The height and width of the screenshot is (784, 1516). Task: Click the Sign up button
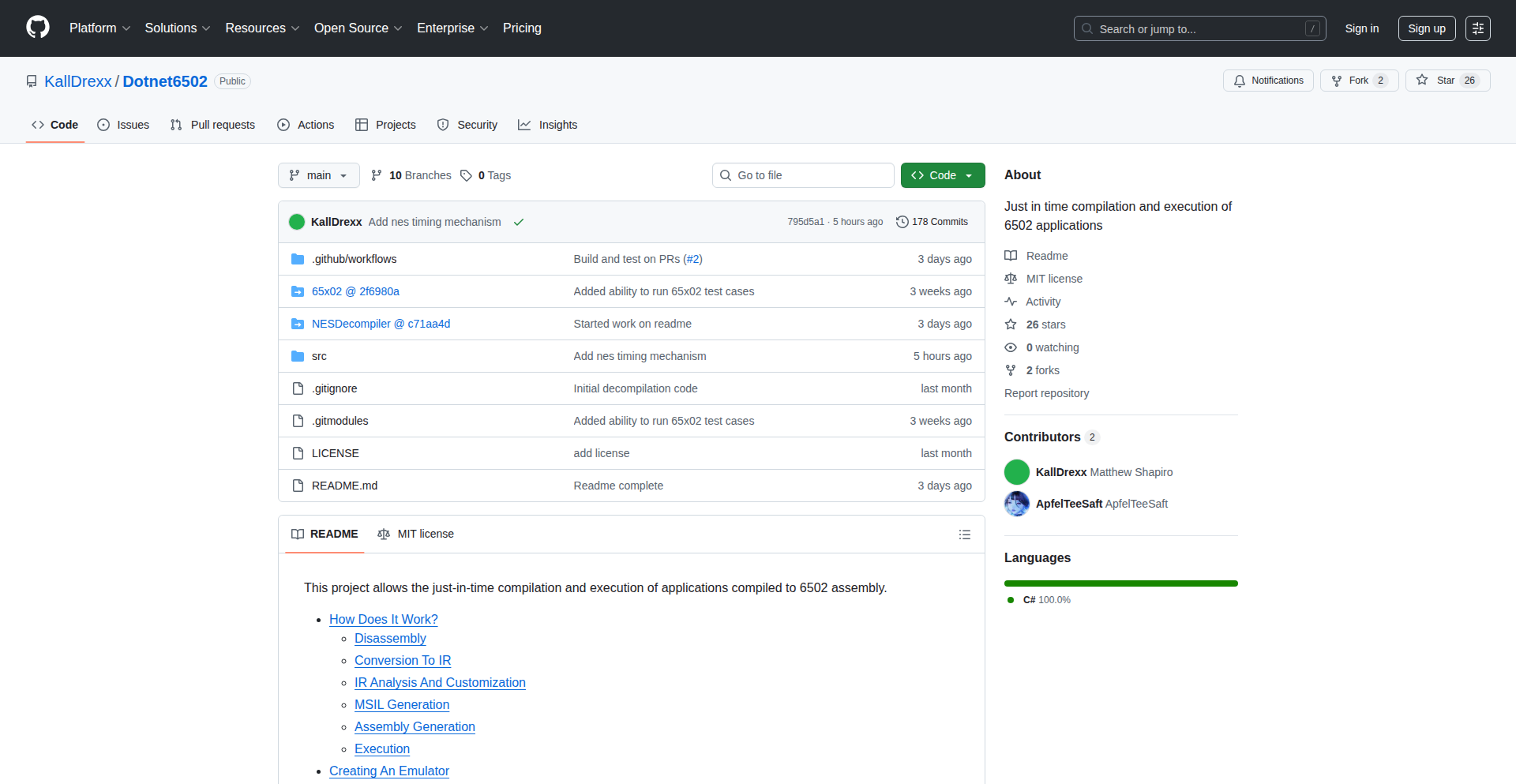(x=1426, y=28)
